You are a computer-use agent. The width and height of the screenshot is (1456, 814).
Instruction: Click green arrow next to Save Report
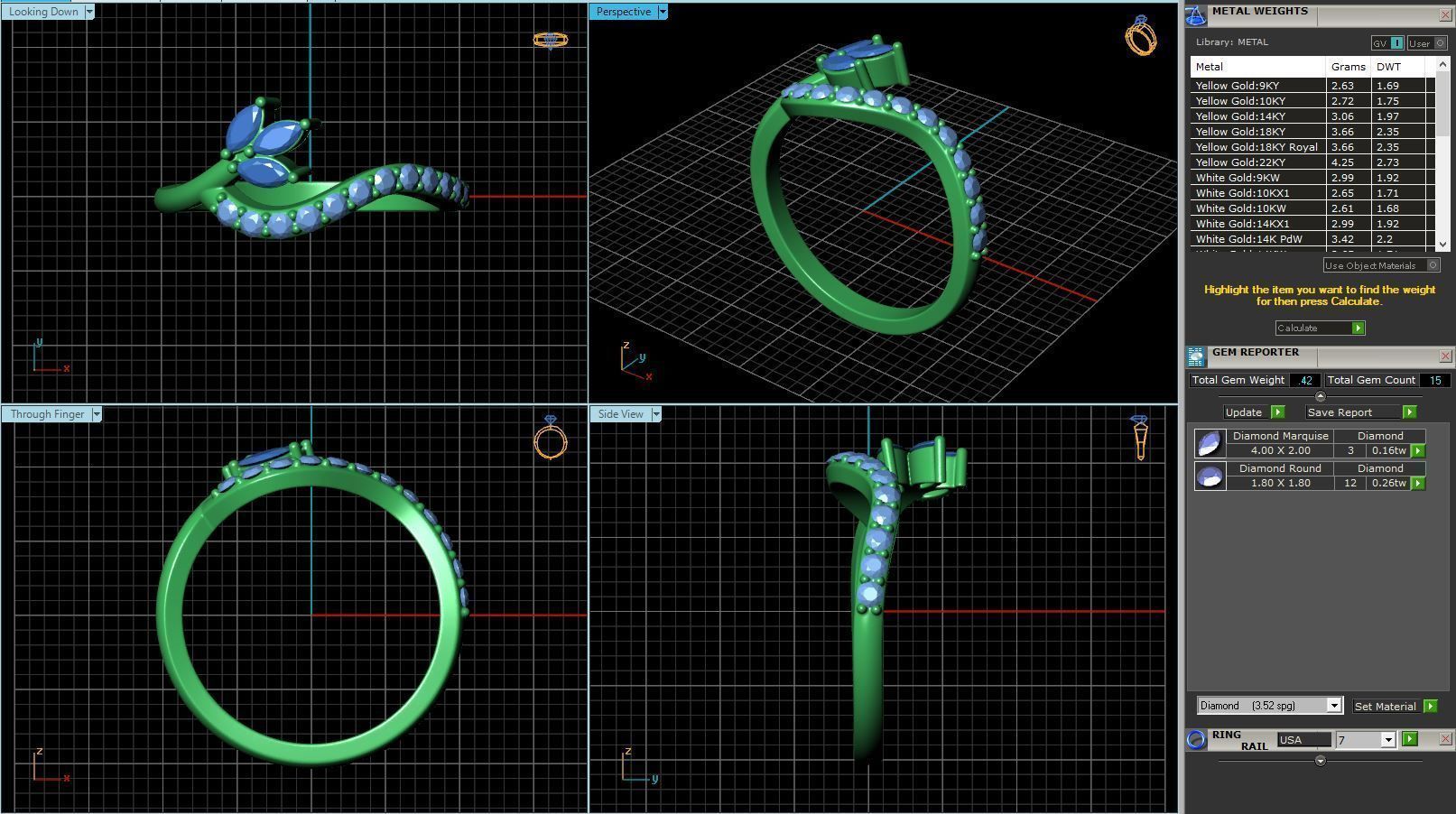click(1409, 412)
